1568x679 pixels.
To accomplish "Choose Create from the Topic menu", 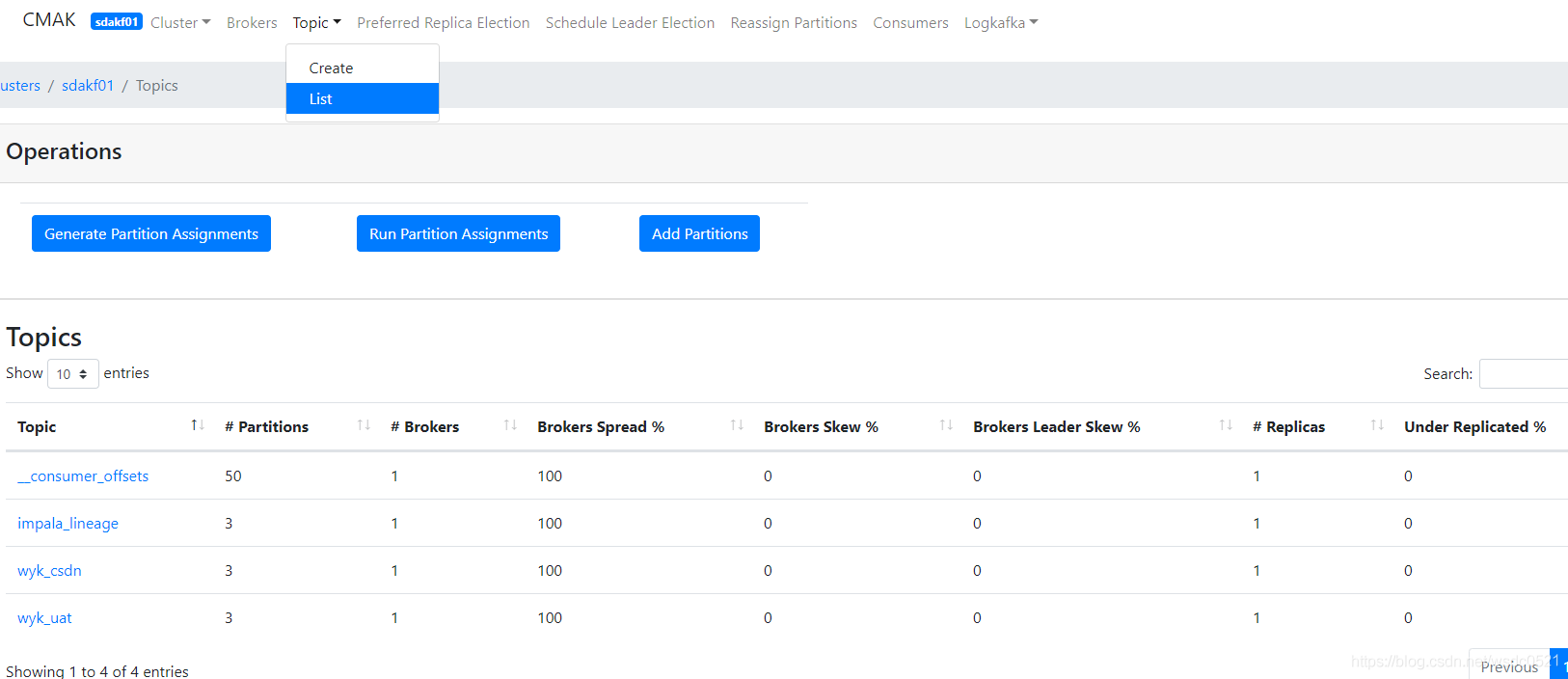I will pyautogui.click(x=363, y=68).
